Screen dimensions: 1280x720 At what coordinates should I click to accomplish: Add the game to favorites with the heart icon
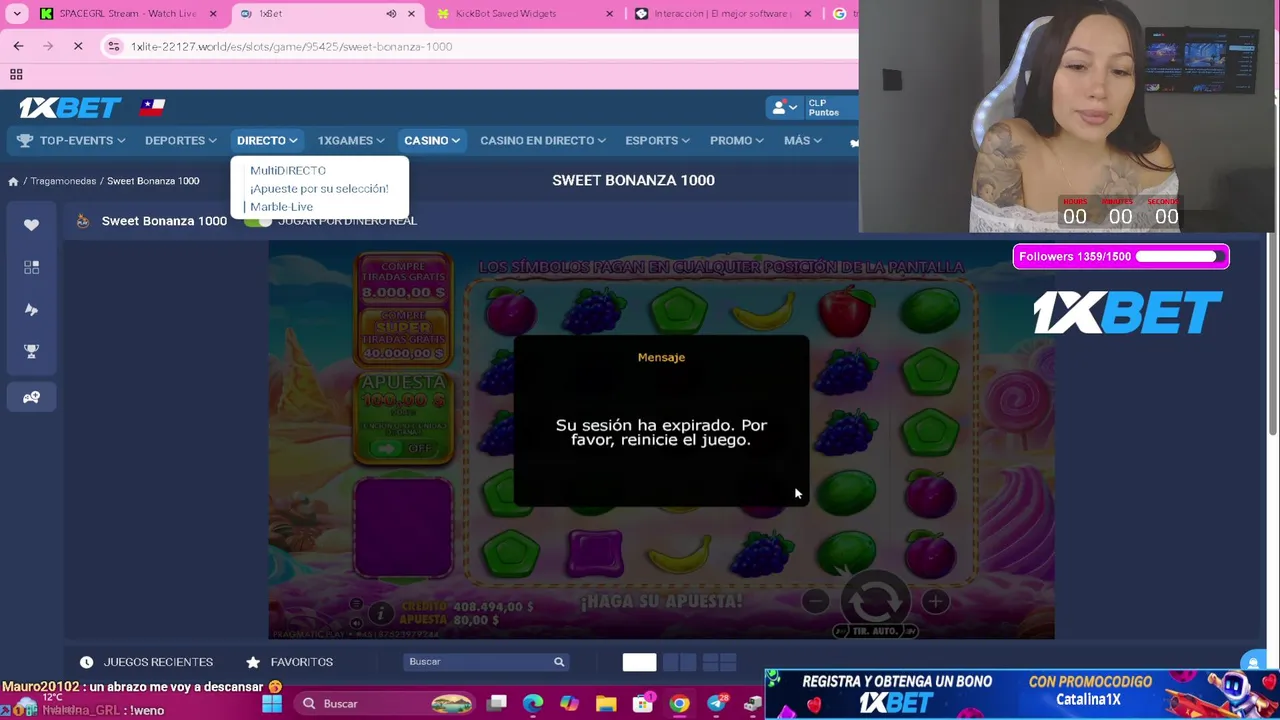tap(31, 225)
